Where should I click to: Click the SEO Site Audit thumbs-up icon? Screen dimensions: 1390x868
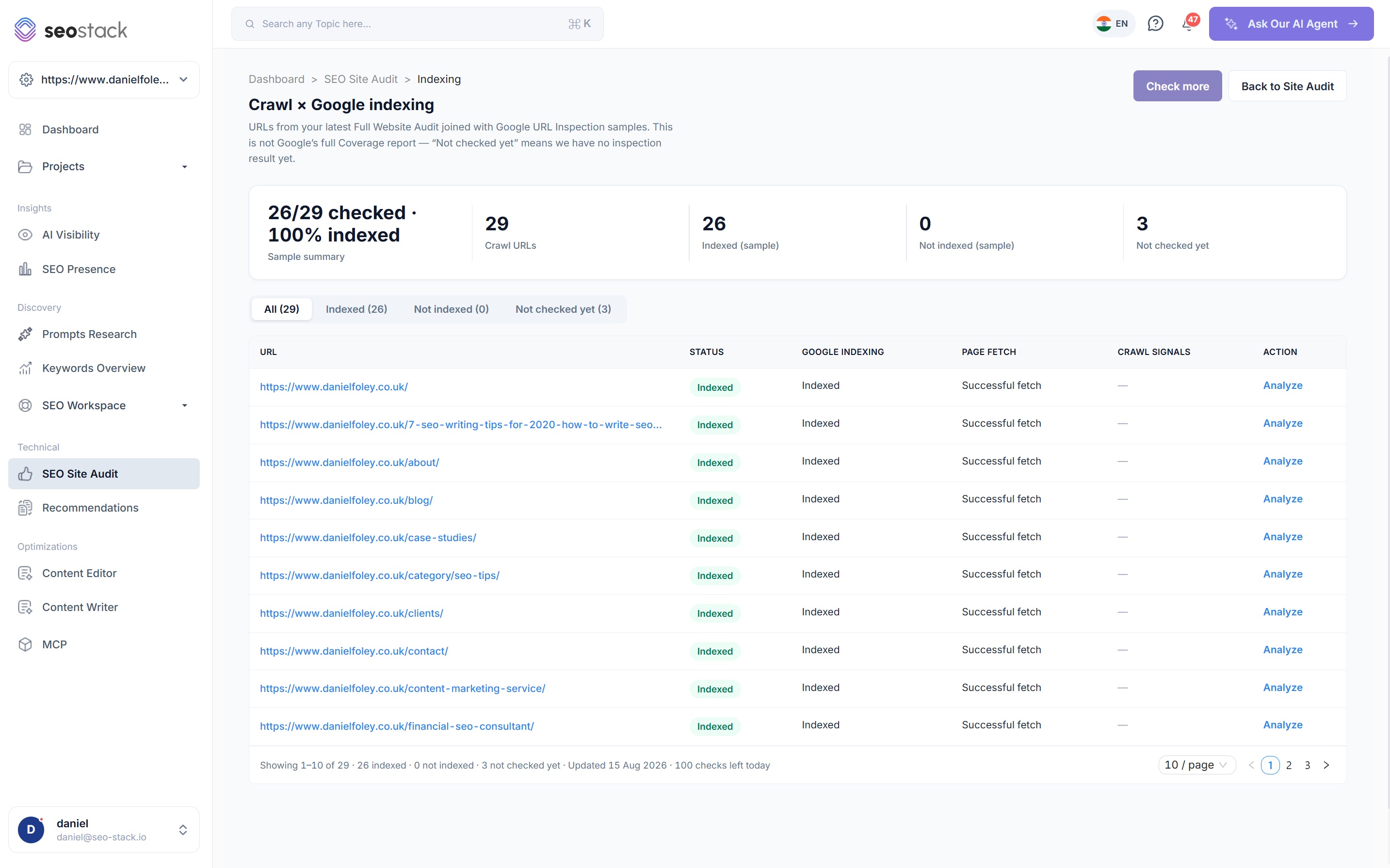coord(25,474)
